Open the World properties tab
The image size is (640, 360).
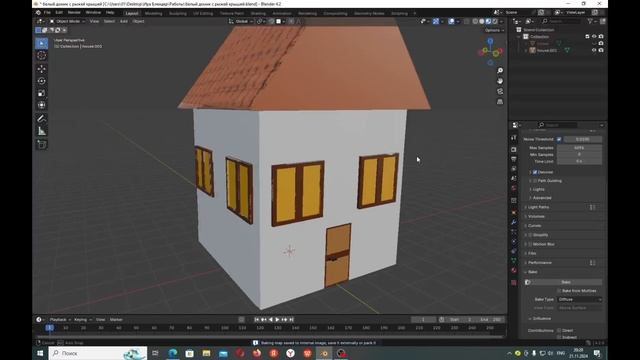coord(514,188)
